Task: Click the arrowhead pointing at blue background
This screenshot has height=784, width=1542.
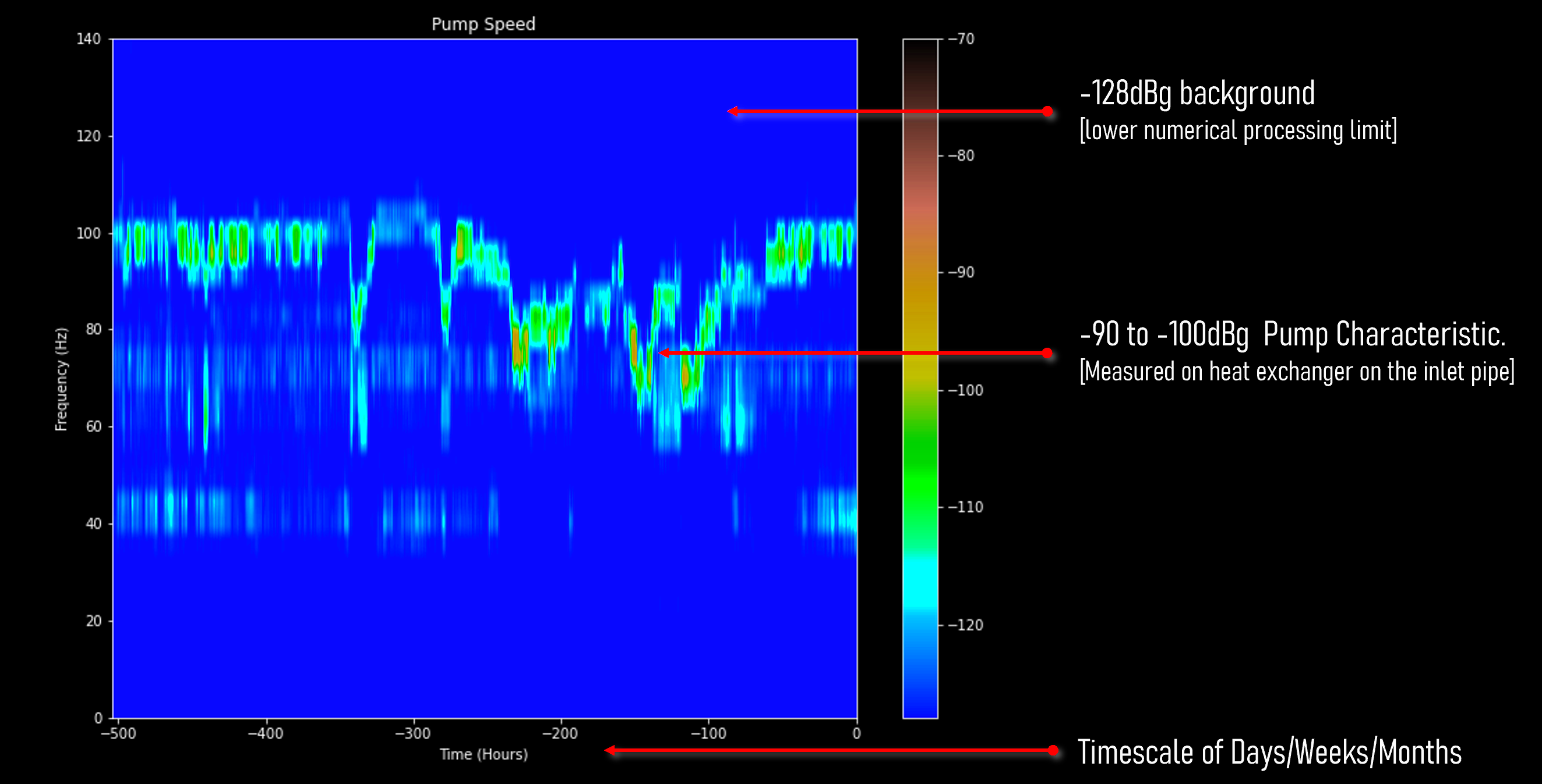Action: [733, 111]
